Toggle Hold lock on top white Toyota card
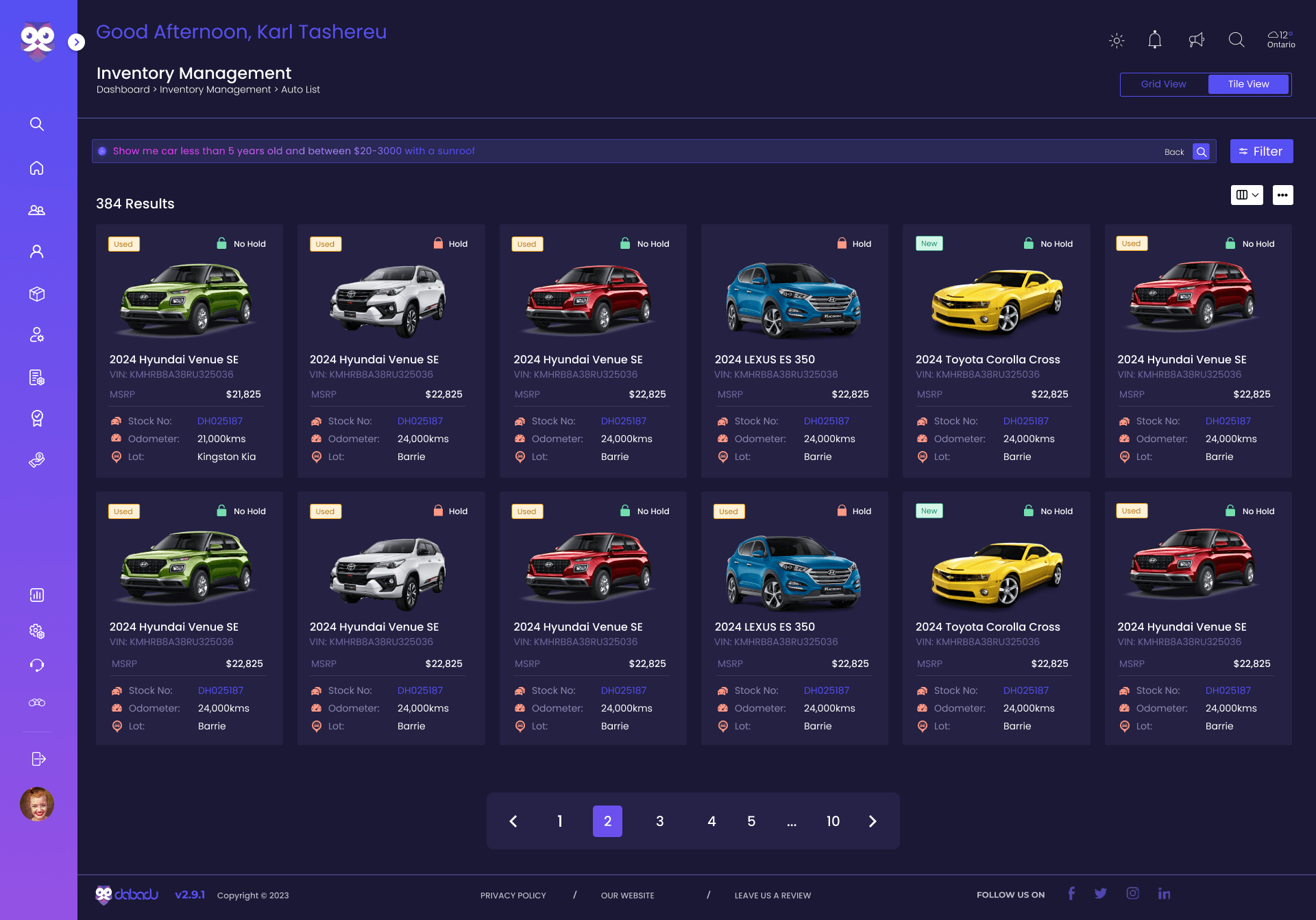Viewport: 1316px width, 920px height. (x=438, y=243)
